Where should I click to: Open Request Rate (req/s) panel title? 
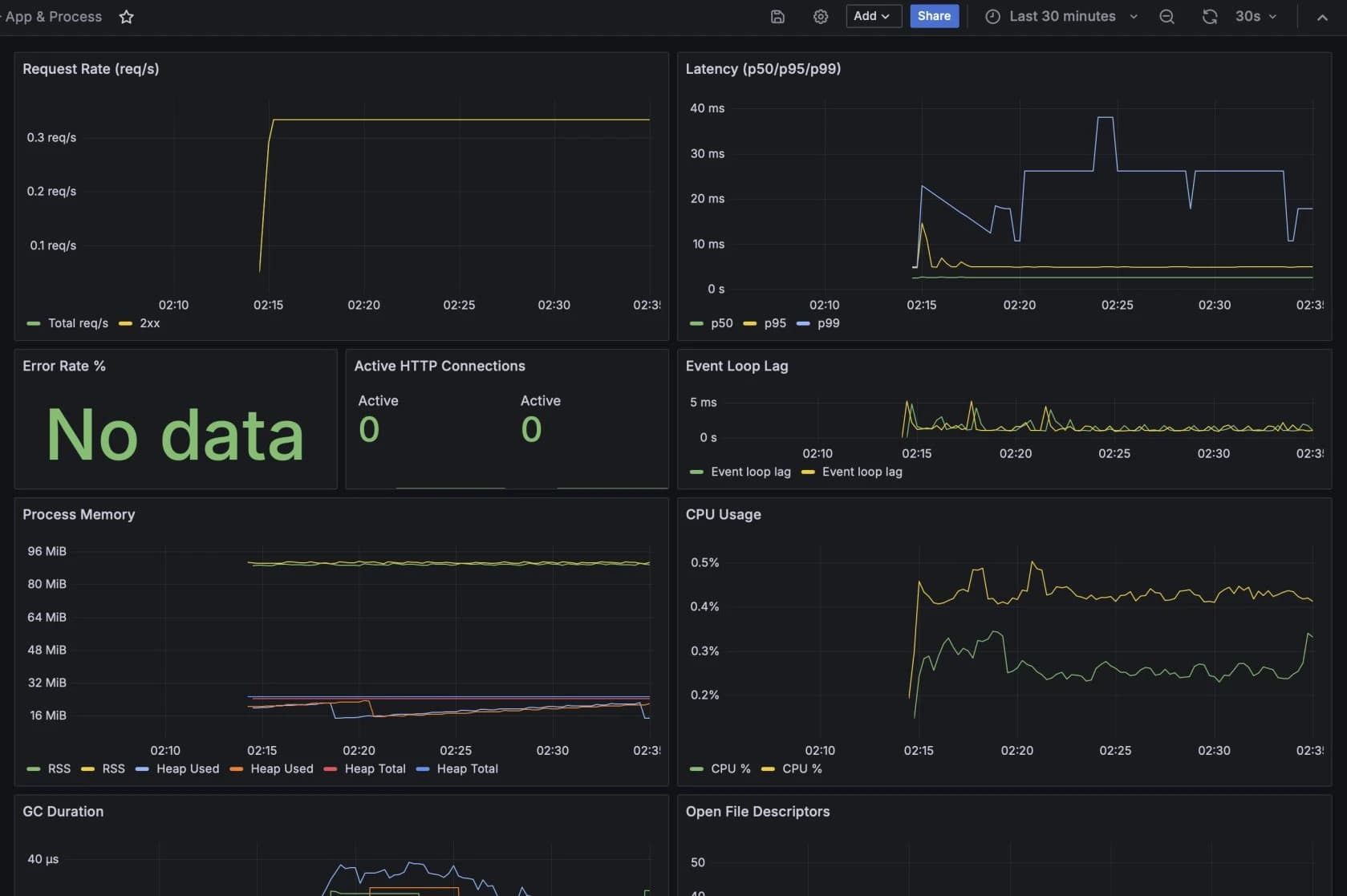tap(91, 69)
